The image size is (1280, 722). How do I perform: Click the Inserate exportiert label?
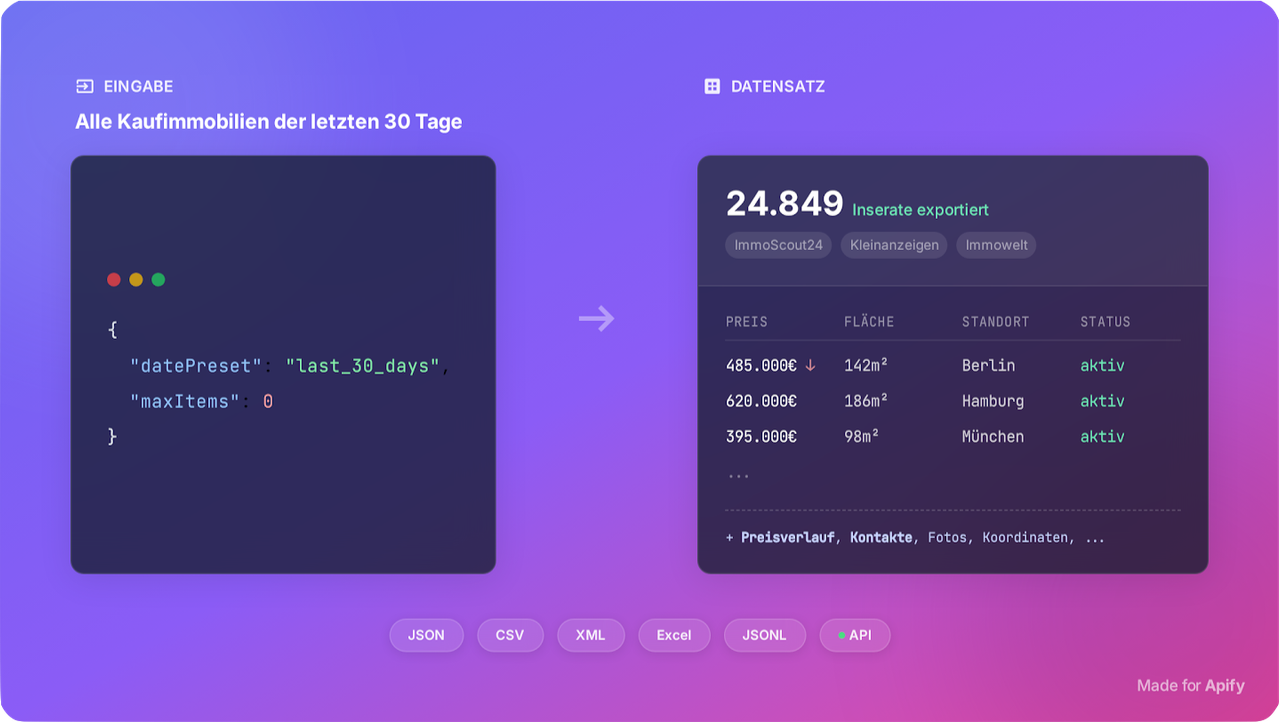coord(920,210)
